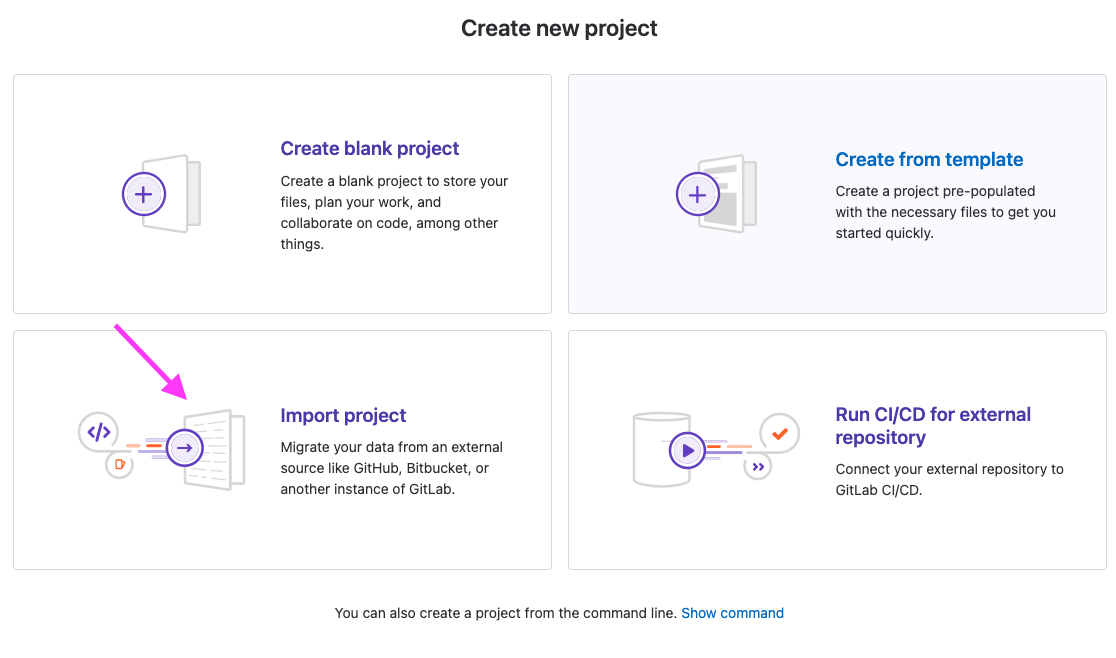Open Create blank project
Viewport: 1116px width, 658px height.
369,148
